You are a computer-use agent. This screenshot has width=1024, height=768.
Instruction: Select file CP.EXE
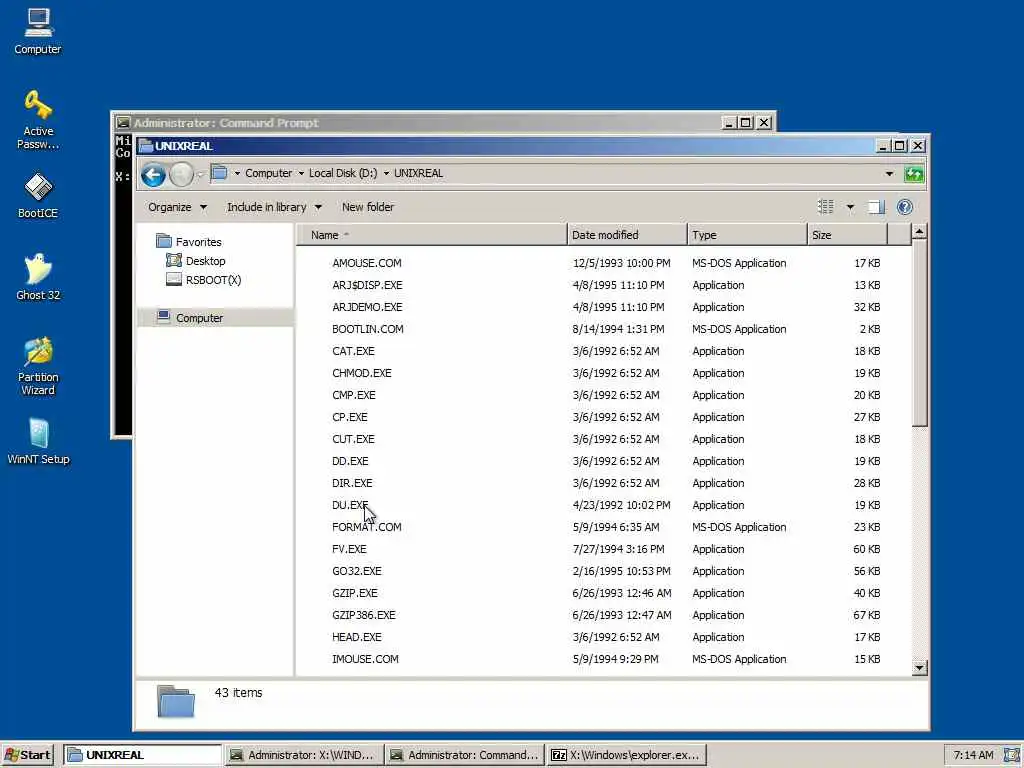coord(349,417)
